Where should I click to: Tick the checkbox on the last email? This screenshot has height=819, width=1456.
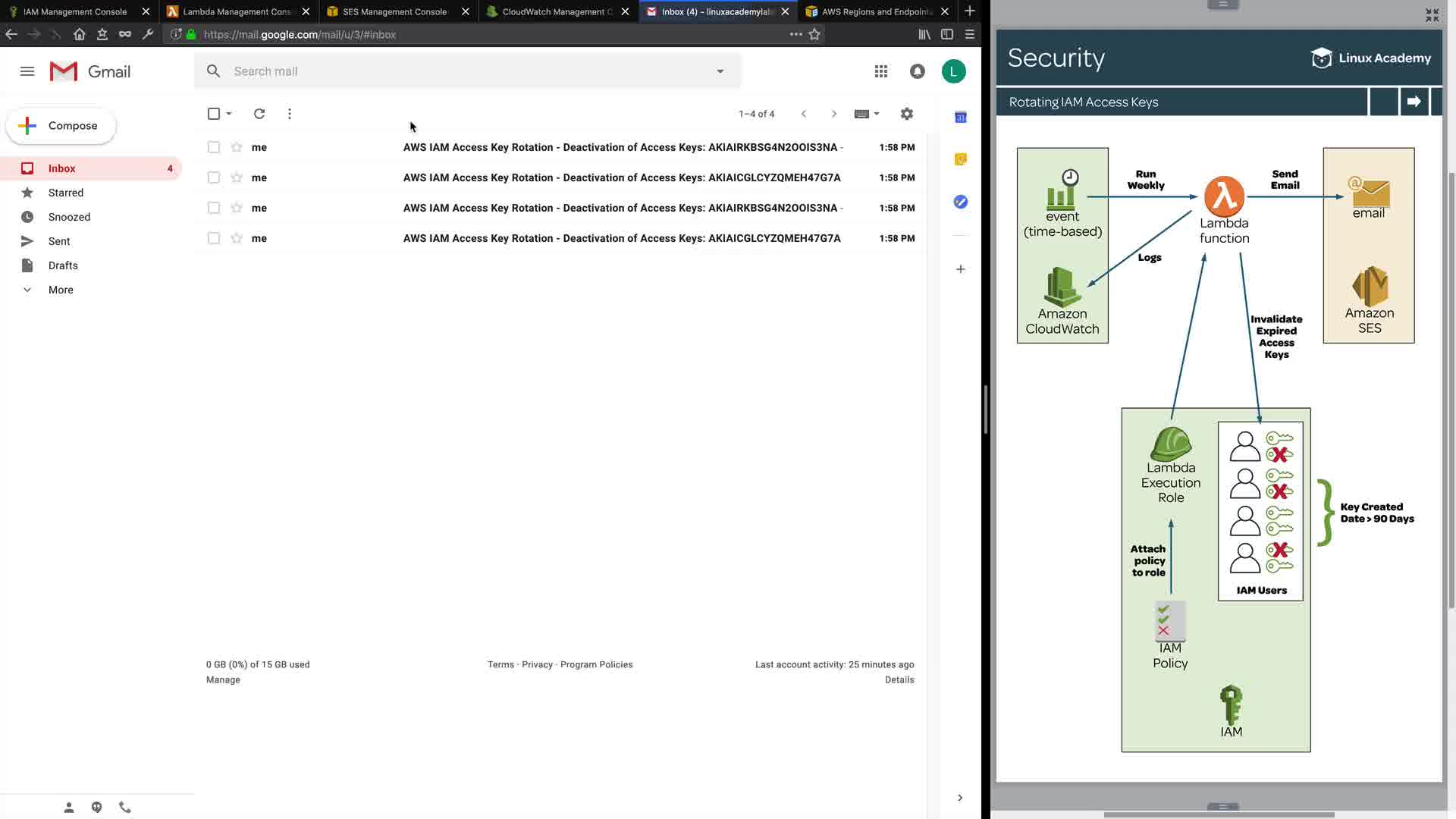(214, 238)
